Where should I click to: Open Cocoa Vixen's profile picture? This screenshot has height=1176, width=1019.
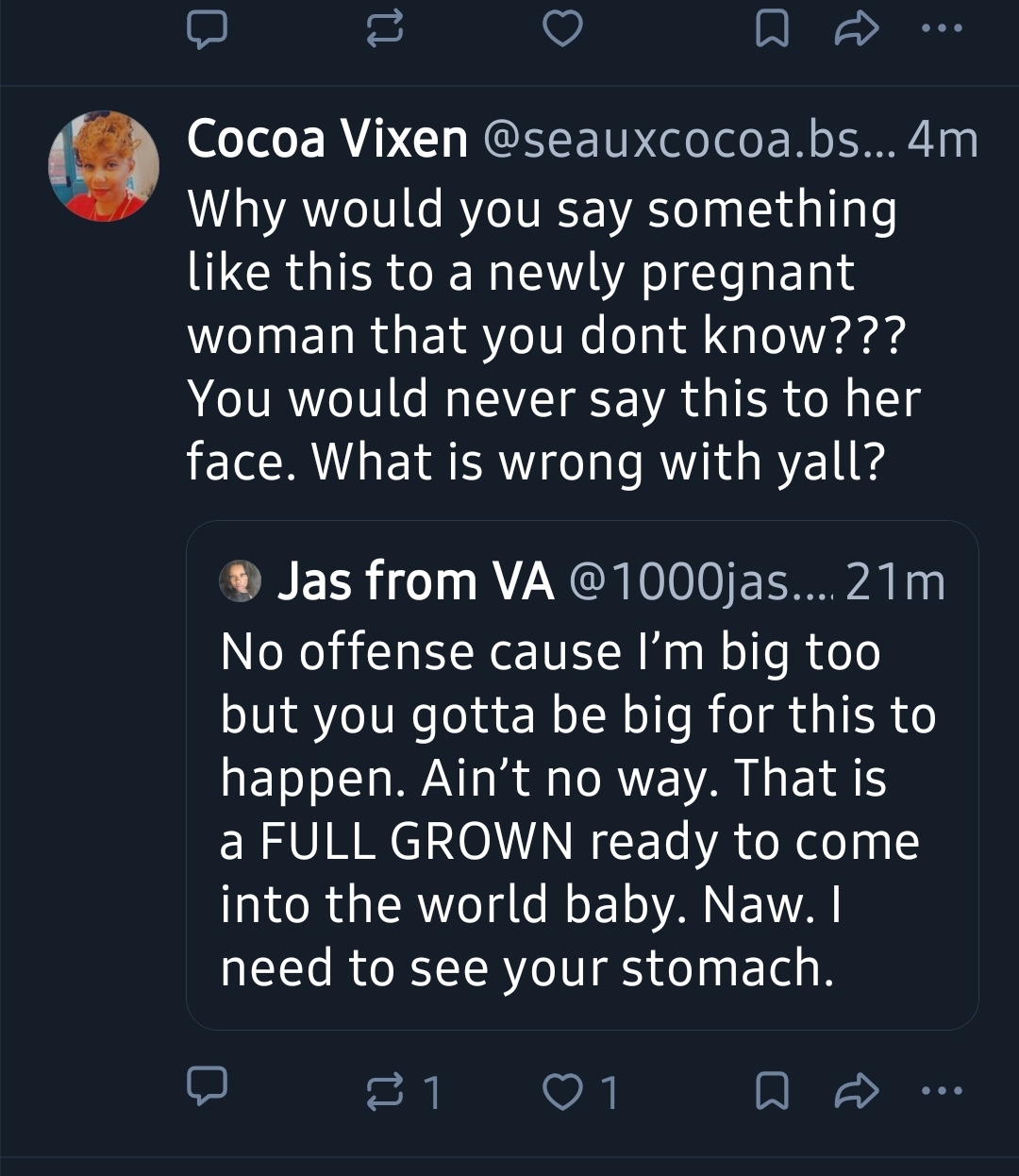tap(104, 166)
